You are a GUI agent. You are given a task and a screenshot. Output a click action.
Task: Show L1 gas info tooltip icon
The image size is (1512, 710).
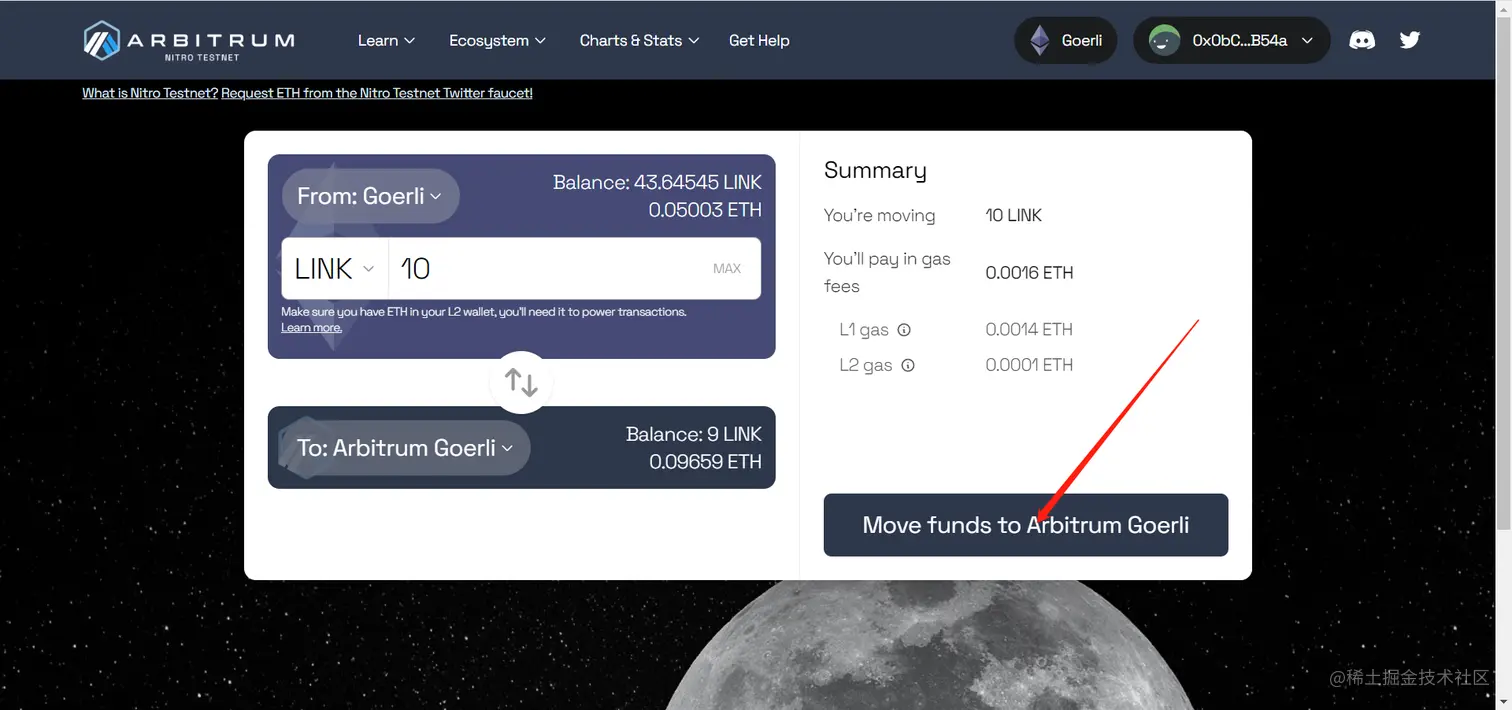tap(904, 329)
